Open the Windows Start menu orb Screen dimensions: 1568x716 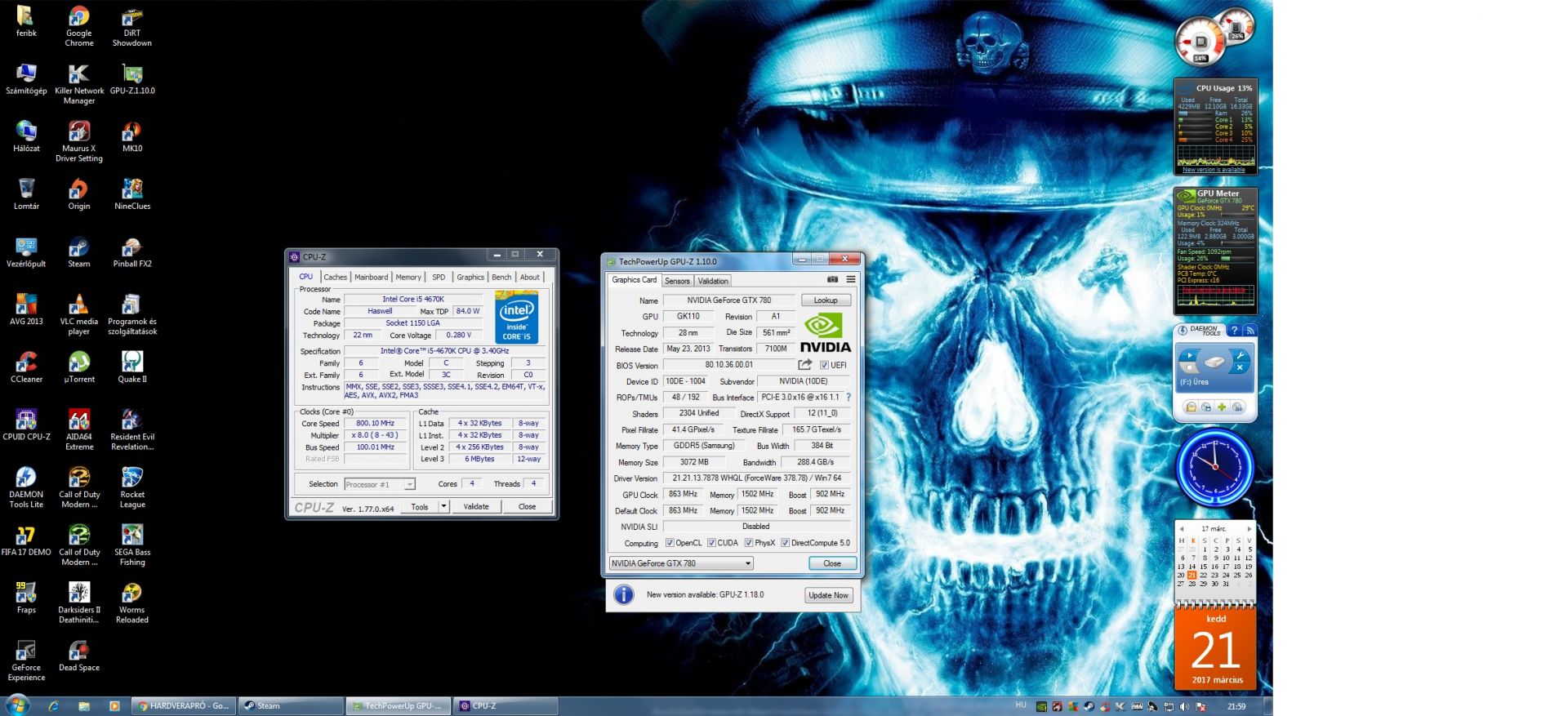click(17, 705)
